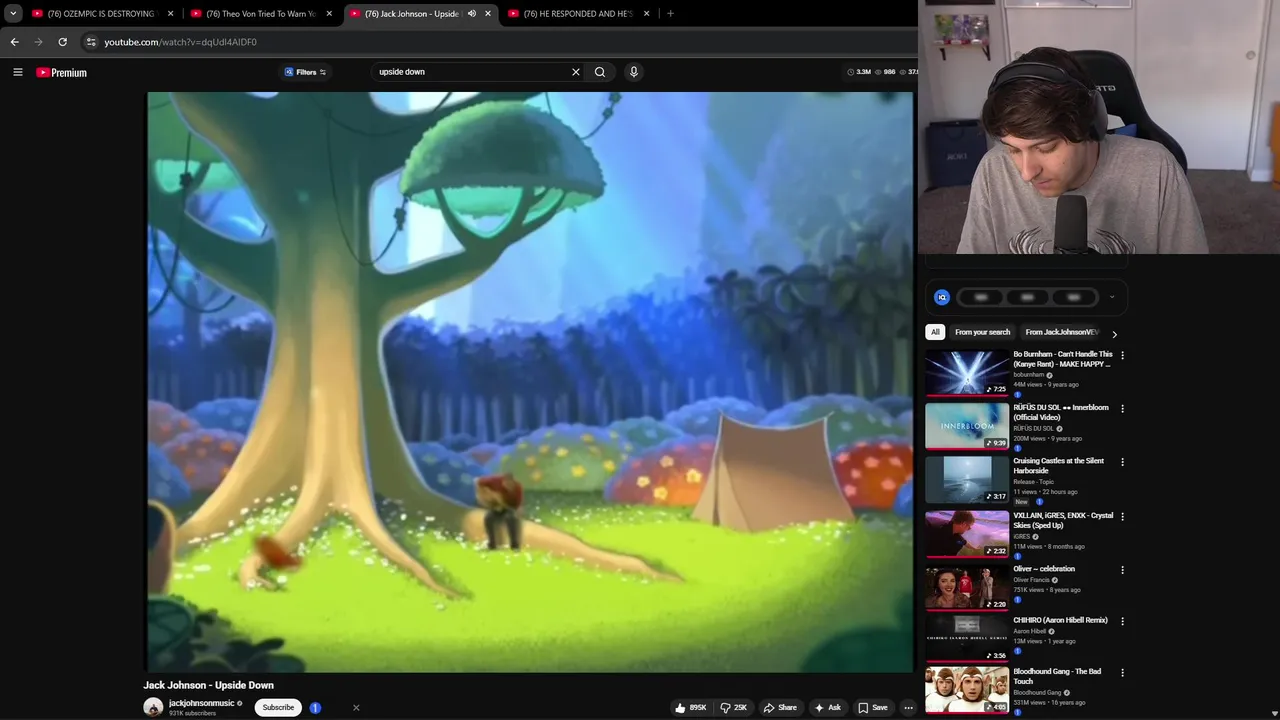Viewport: 1280px width, 720px height.
Task: Switch to the OZEMPIC IS DESTROYING tab
Action: [x=101, y=14]
